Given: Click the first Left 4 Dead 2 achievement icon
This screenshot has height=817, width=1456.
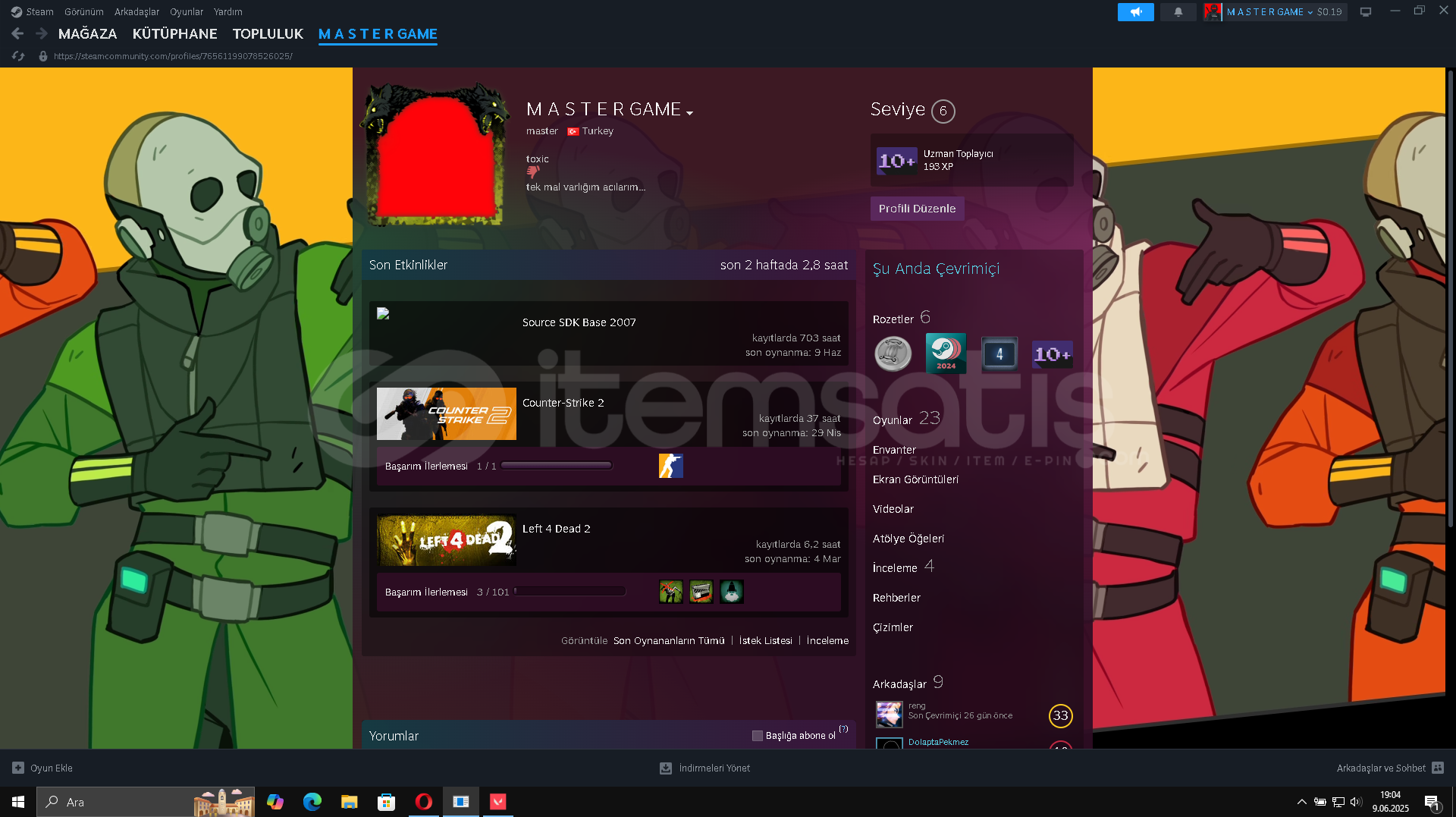Looking at the screenshot, I should click(671, 592).
